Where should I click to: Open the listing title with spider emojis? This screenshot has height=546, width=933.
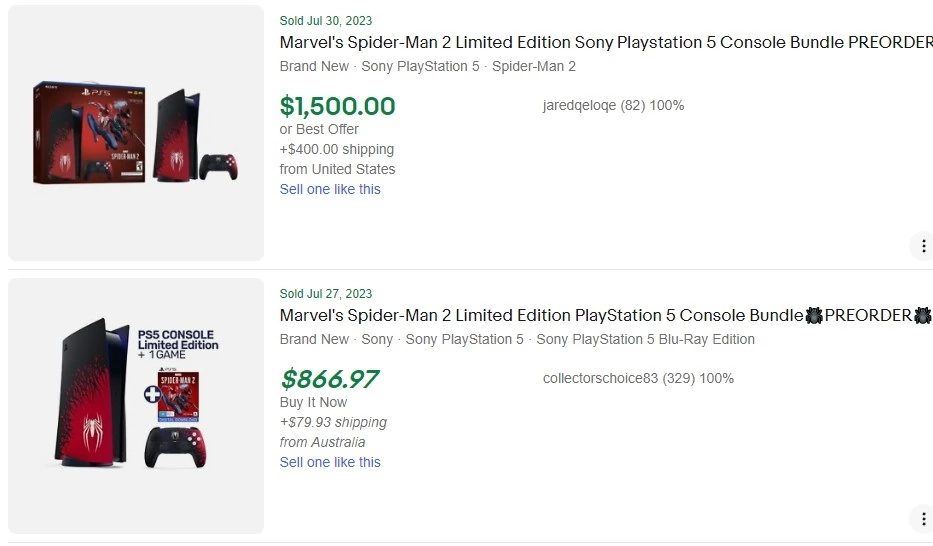coord(605,316)
